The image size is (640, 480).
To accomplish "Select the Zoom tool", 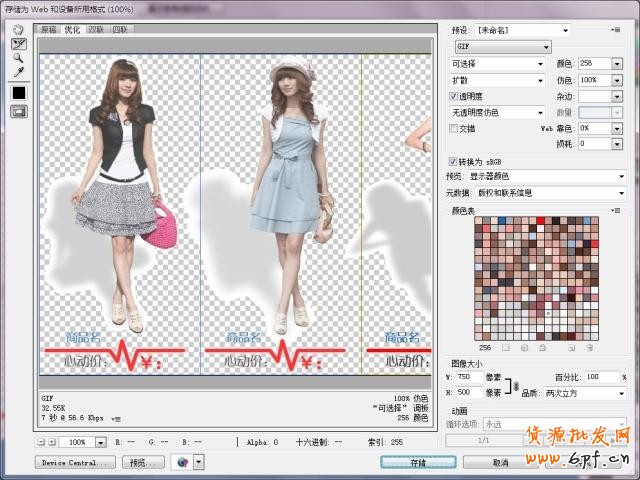I will pos(19,58).
